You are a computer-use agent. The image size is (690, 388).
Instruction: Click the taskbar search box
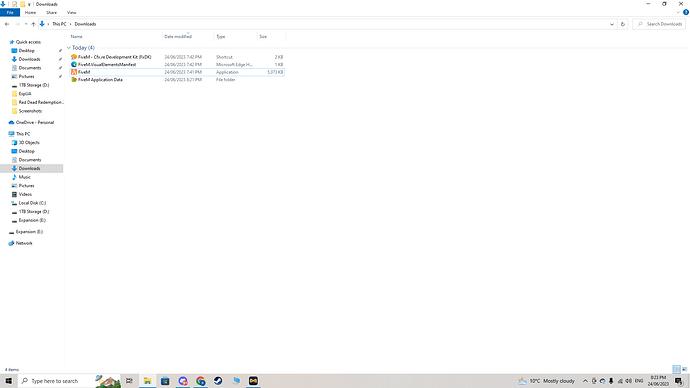pos(70,381)
